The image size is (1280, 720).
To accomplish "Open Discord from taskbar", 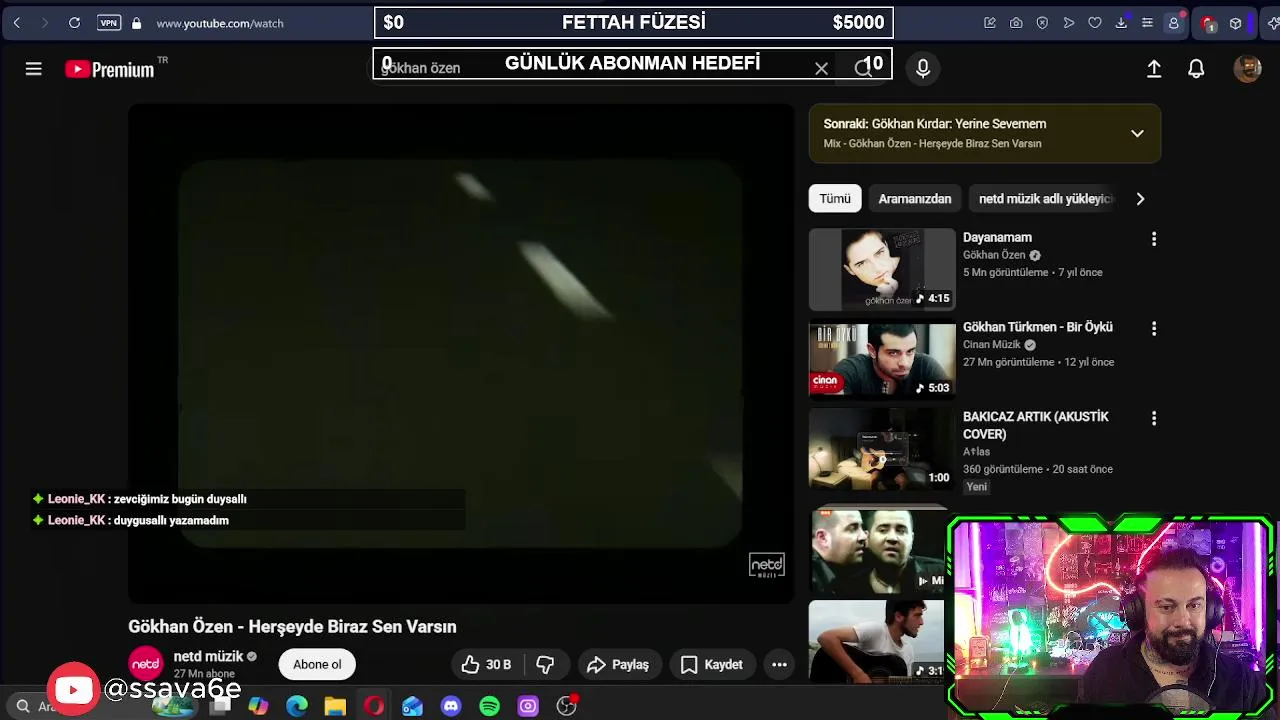I will coord(451,706).
